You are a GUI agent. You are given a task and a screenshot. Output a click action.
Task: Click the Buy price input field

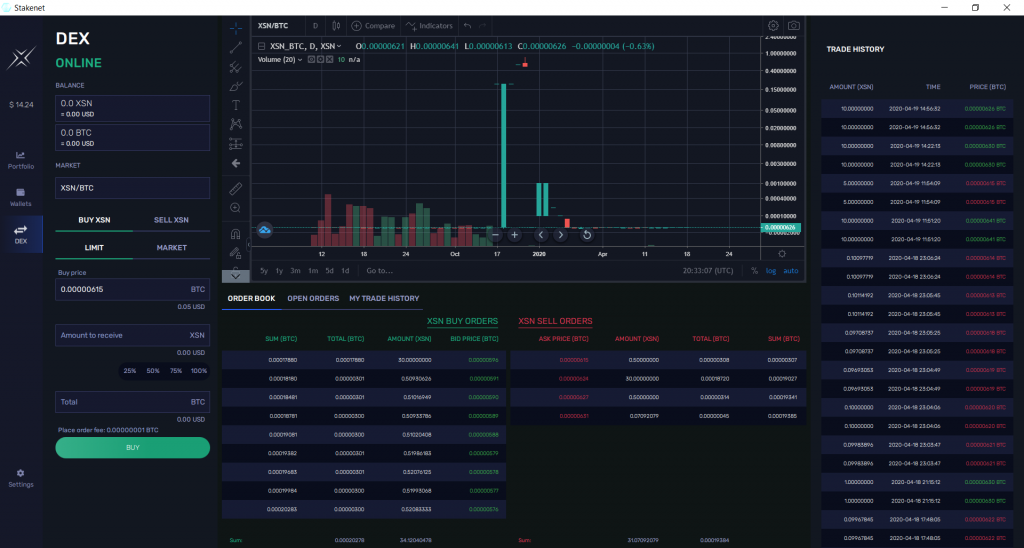point(133,289)
